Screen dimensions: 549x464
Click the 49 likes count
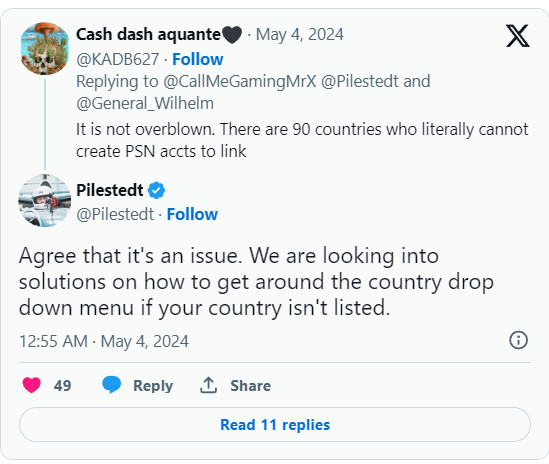point(62,386)
